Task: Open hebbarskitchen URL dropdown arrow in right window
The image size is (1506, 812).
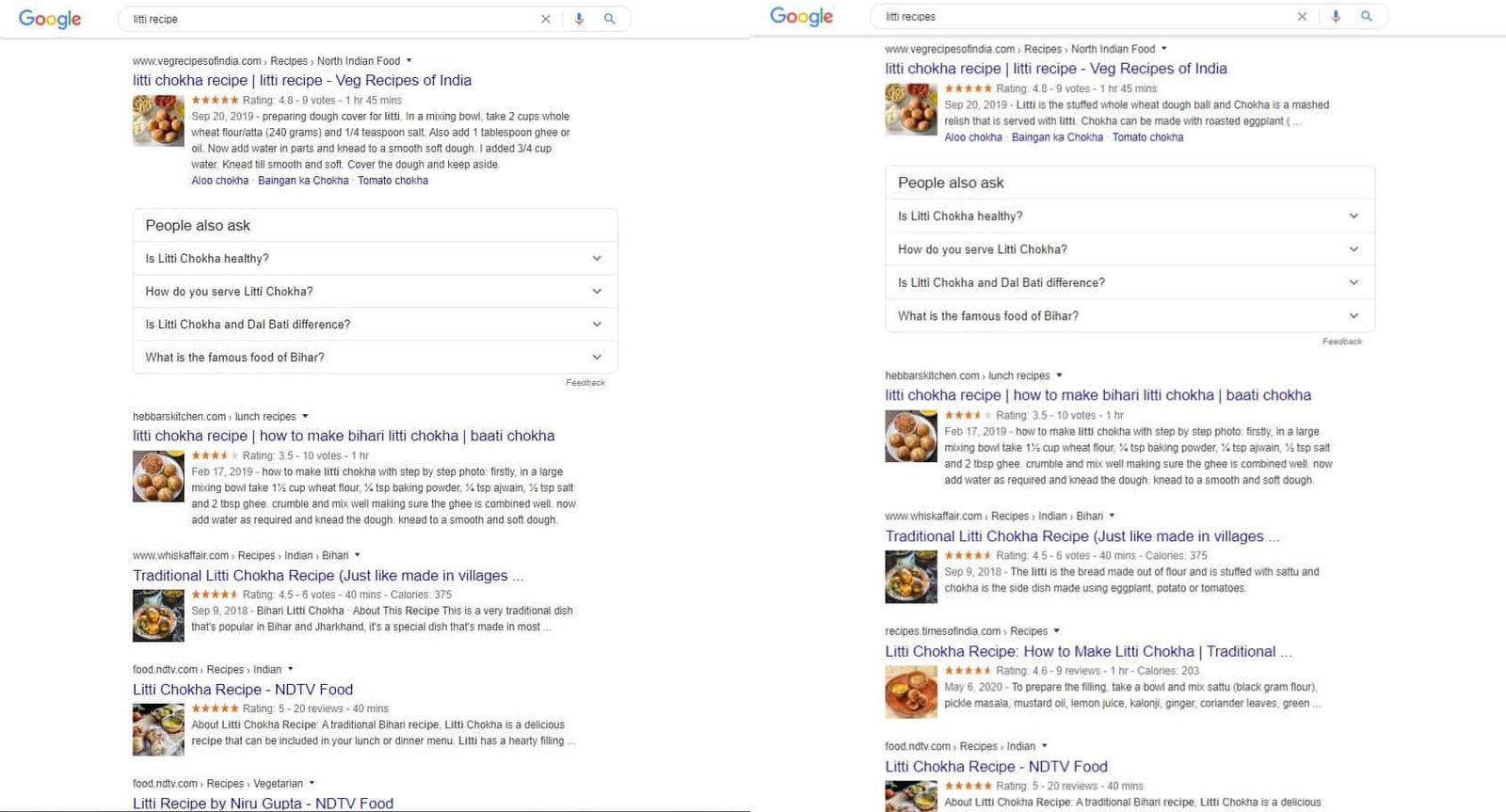Action: point(1059,374)
